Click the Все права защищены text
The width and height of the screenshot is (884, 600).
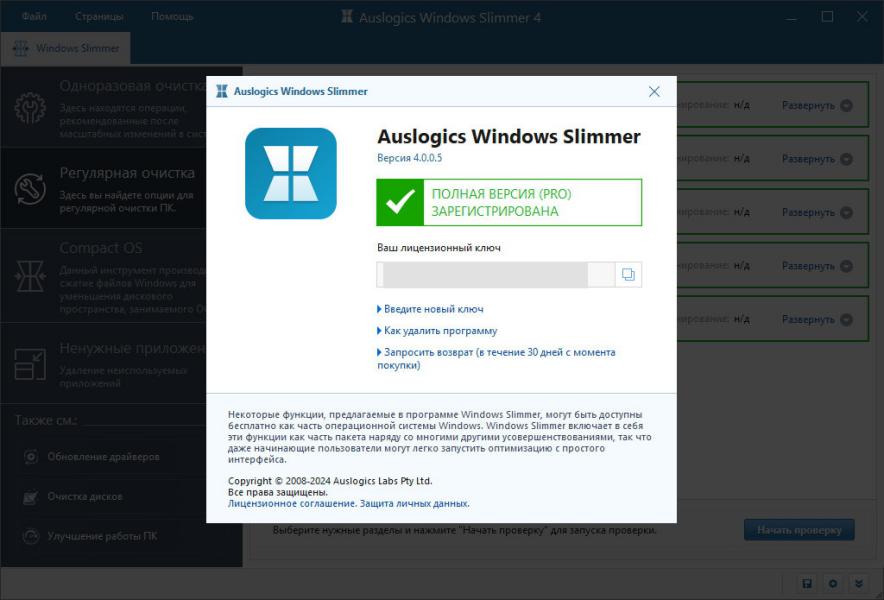tap(277, 492)
